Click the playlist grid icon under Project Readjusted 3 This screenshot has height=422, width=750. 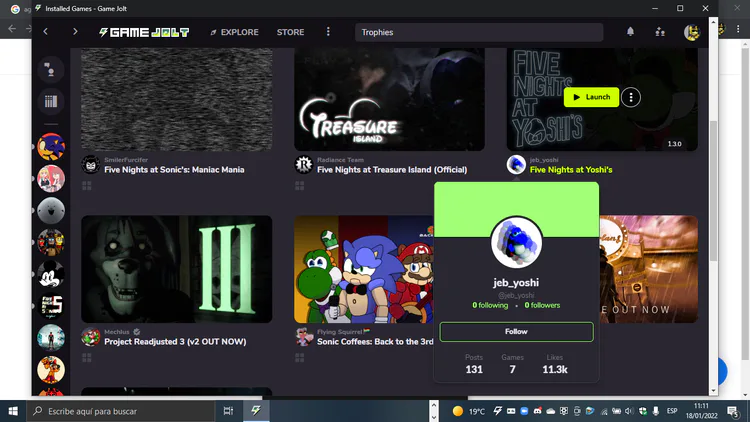(87, 357)
